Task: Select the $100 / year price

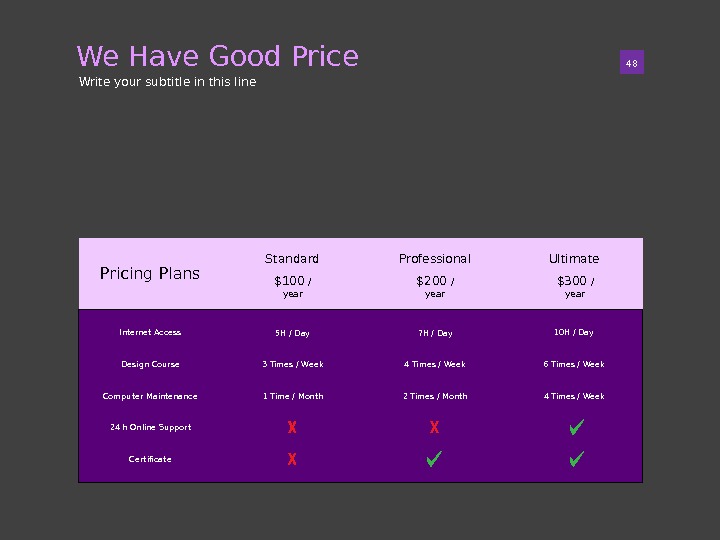Action: click(292, 286)
